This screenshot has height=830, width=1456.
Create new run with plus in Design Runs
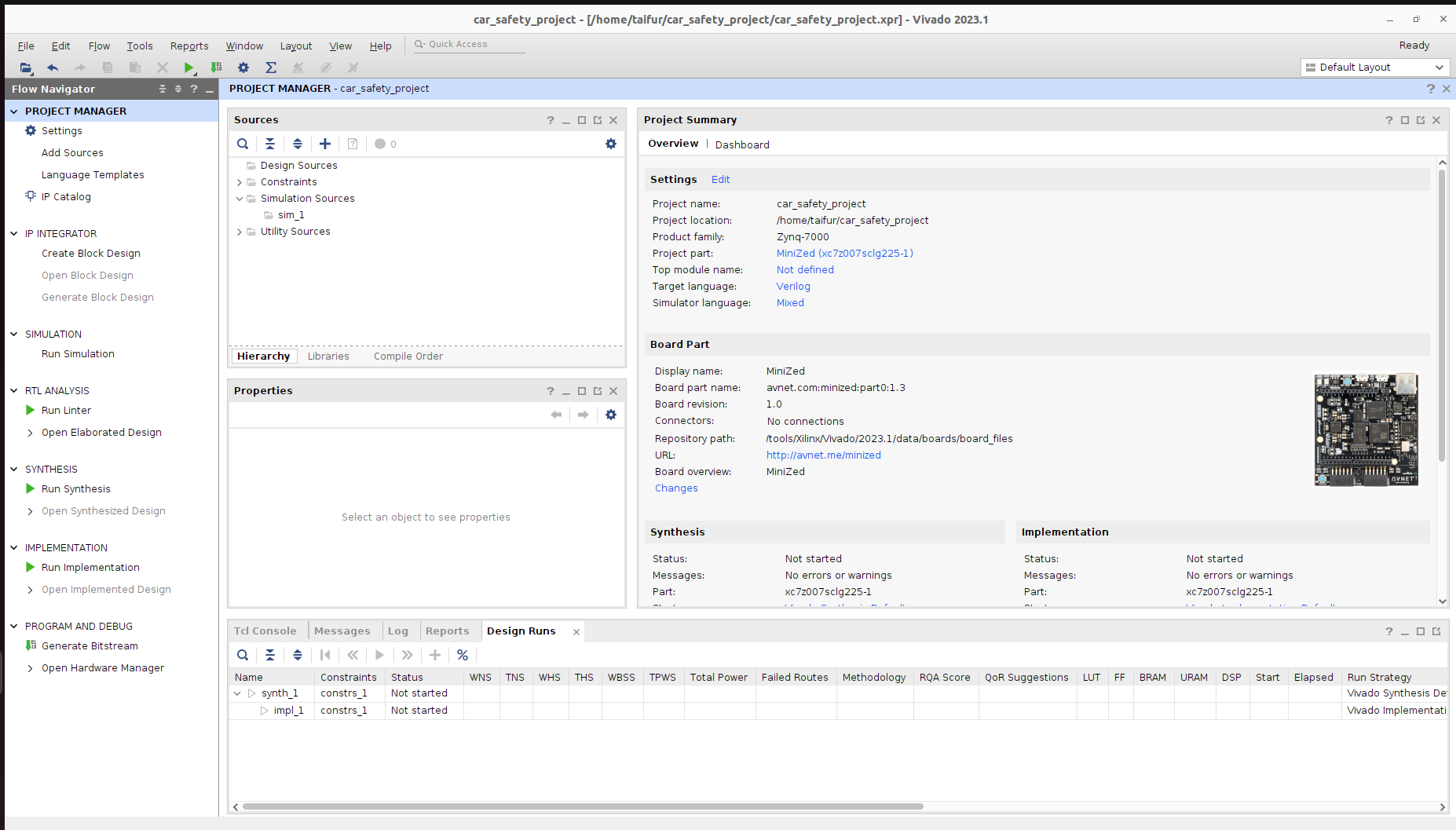[435, 655]
